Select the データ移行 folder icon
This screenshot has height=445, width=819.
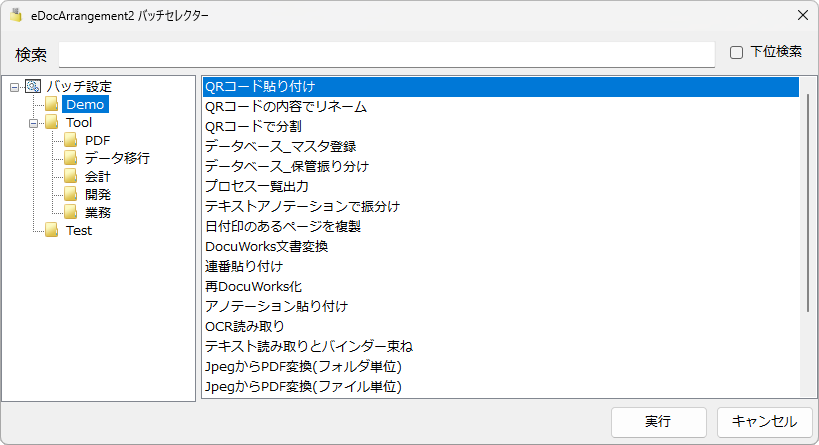[71, 158]
